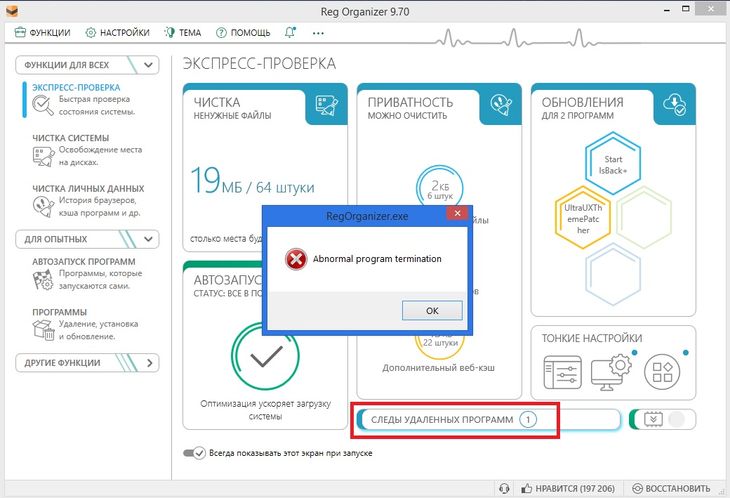Open the Функции menu

[42, 33]
